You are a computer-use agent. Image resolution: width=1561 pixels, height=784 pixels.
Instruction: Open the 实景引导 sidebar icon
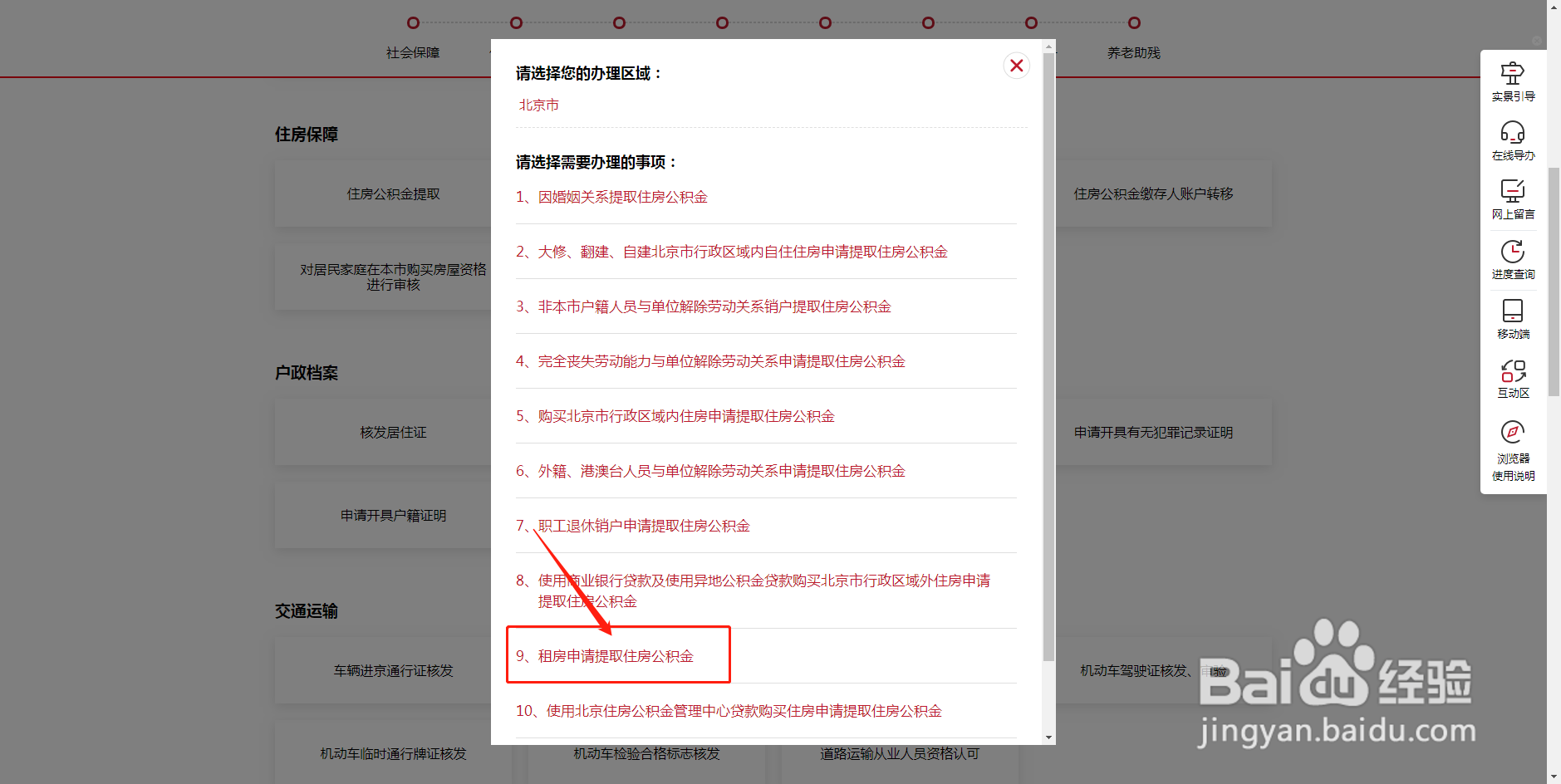click(x=1513, y=81)
